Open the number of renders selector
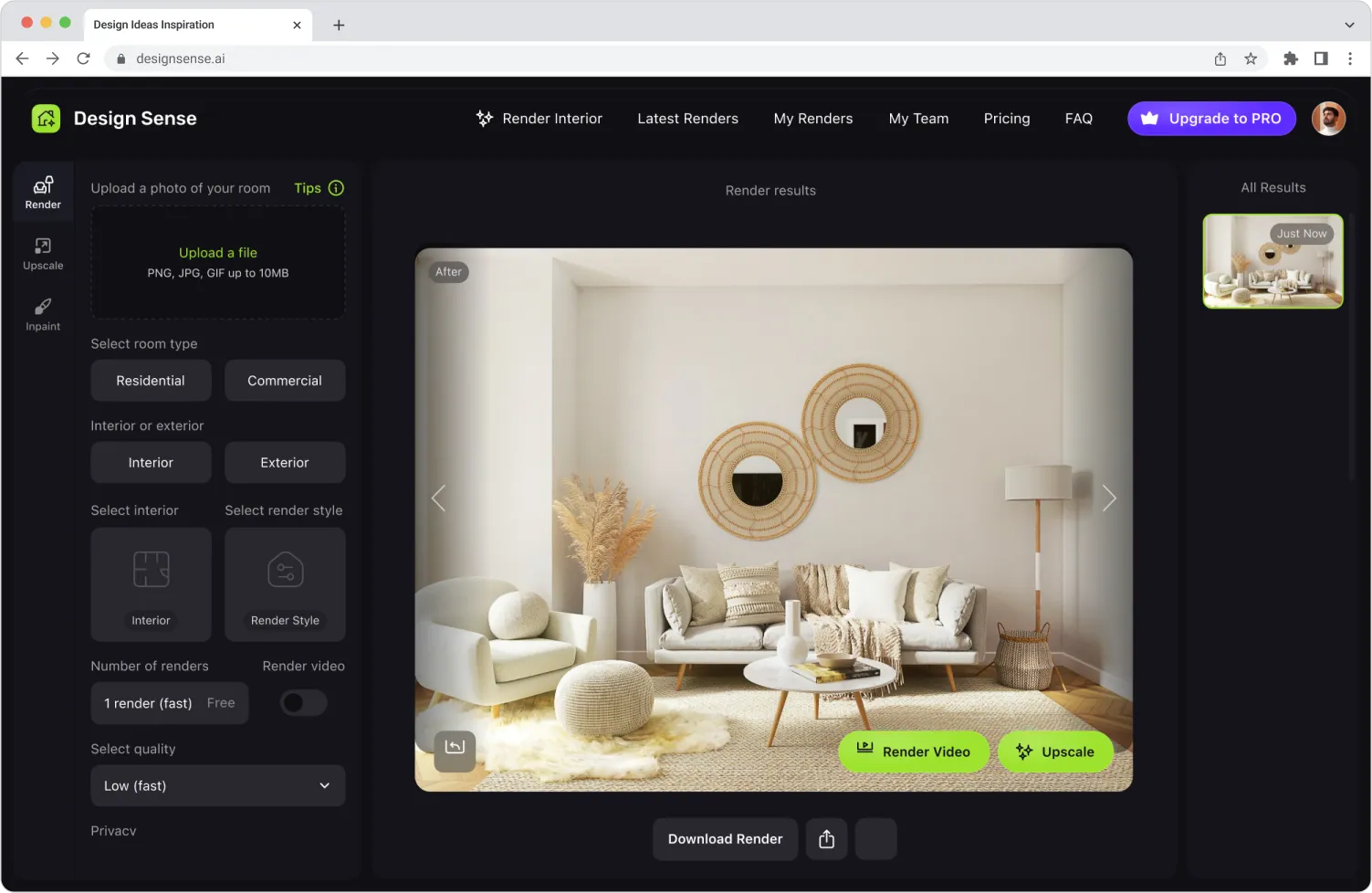The image size is (1372, 893). [x=170, y=703]
